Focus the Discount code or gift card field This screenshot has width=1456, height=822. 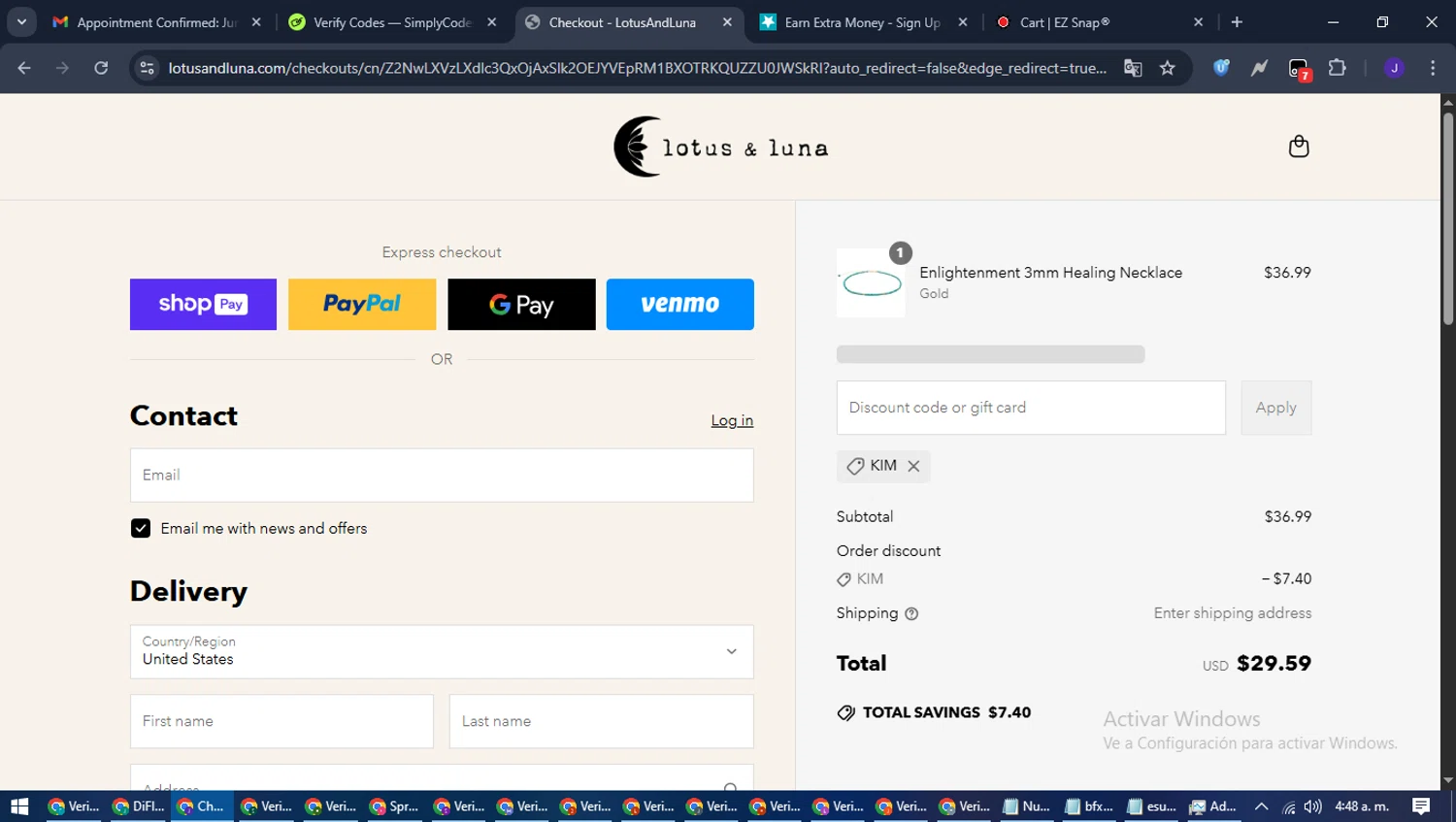pyautogui.click(x=1031, y=408)
